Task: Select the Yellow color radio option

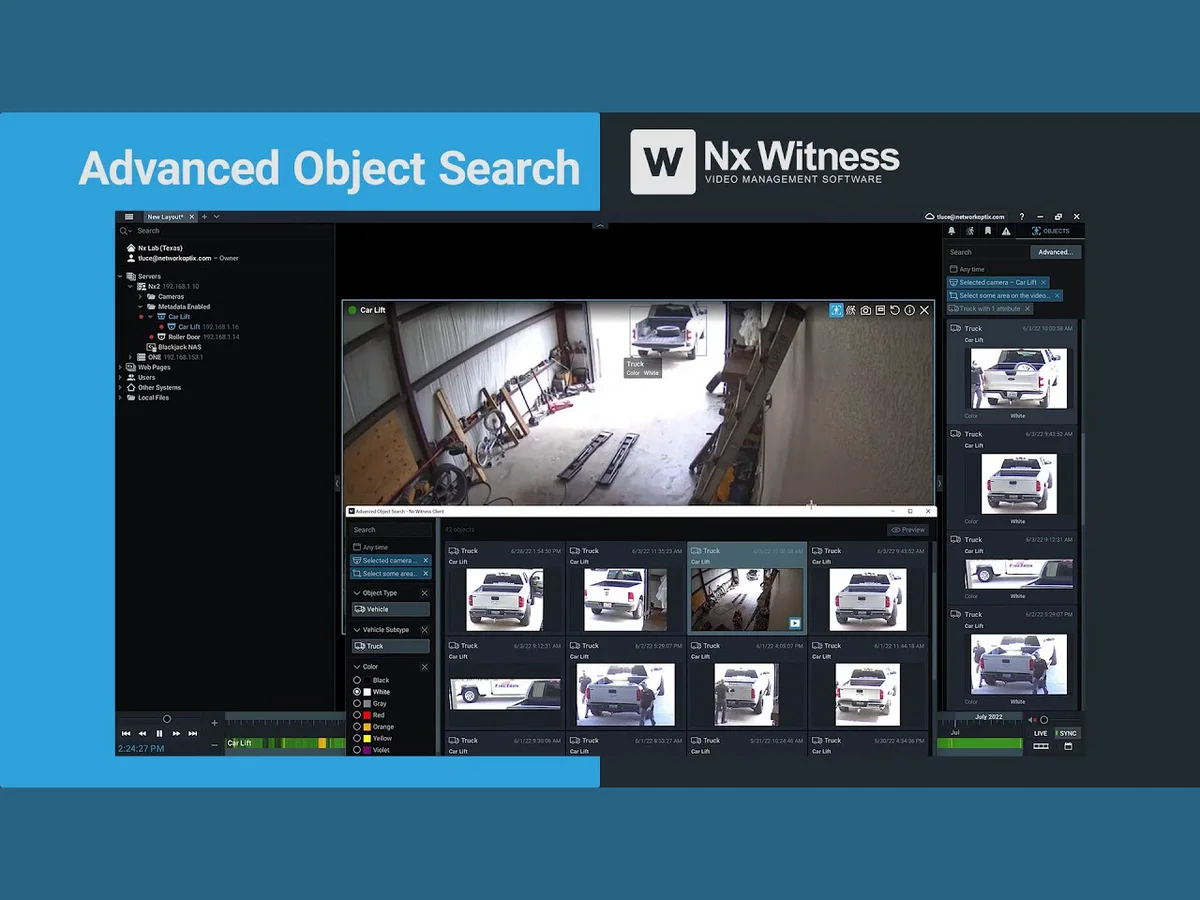Action: click(358, 738)
